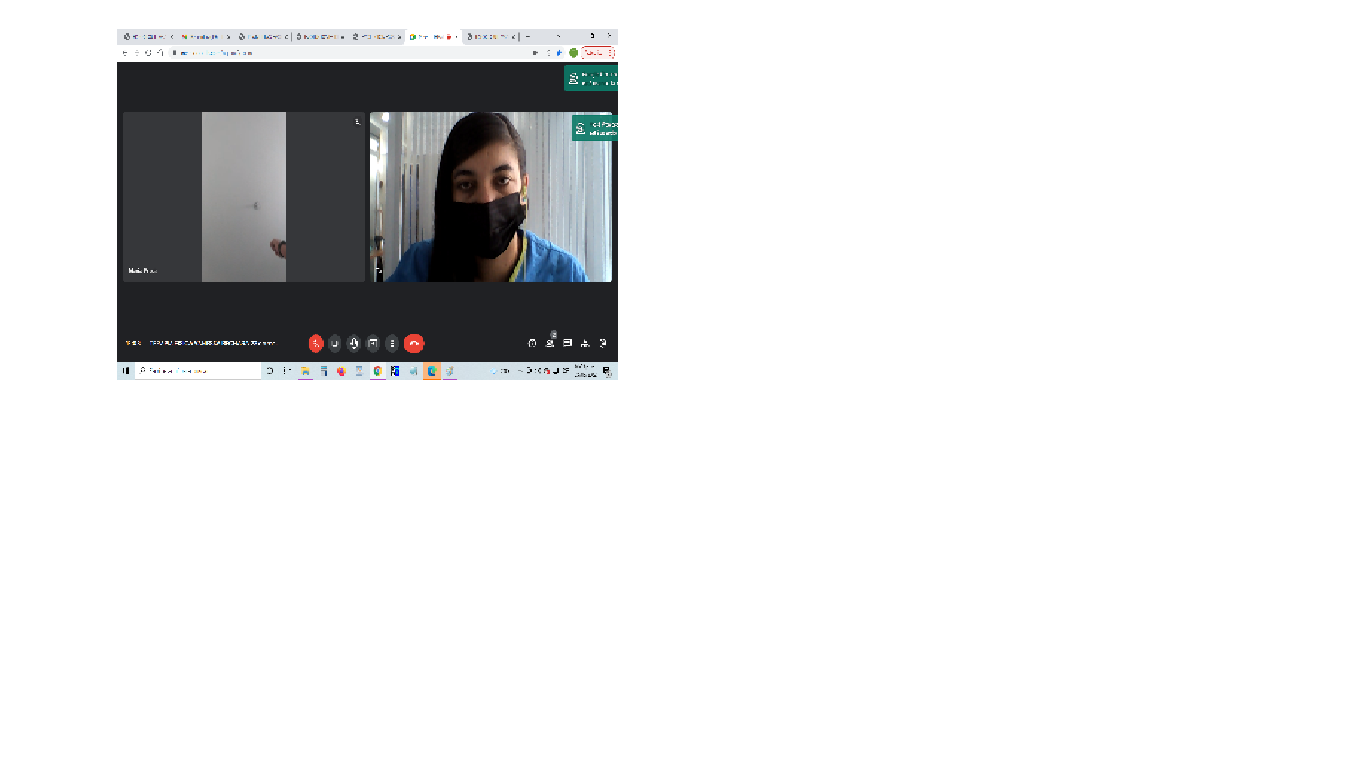The height and width of the screenshot is (768, 1366).
Task: Click the Present now screen-share icon
Action: [373, 343]
